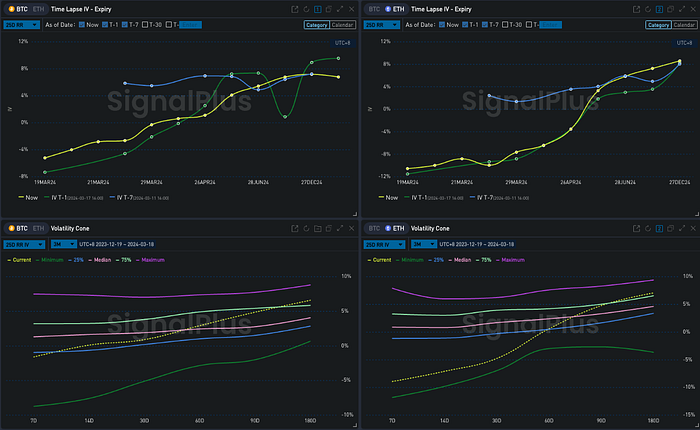Click the export icon on BTC Volatility Cone panel
This screenshot has height=430, width=700.
point(294,228)
